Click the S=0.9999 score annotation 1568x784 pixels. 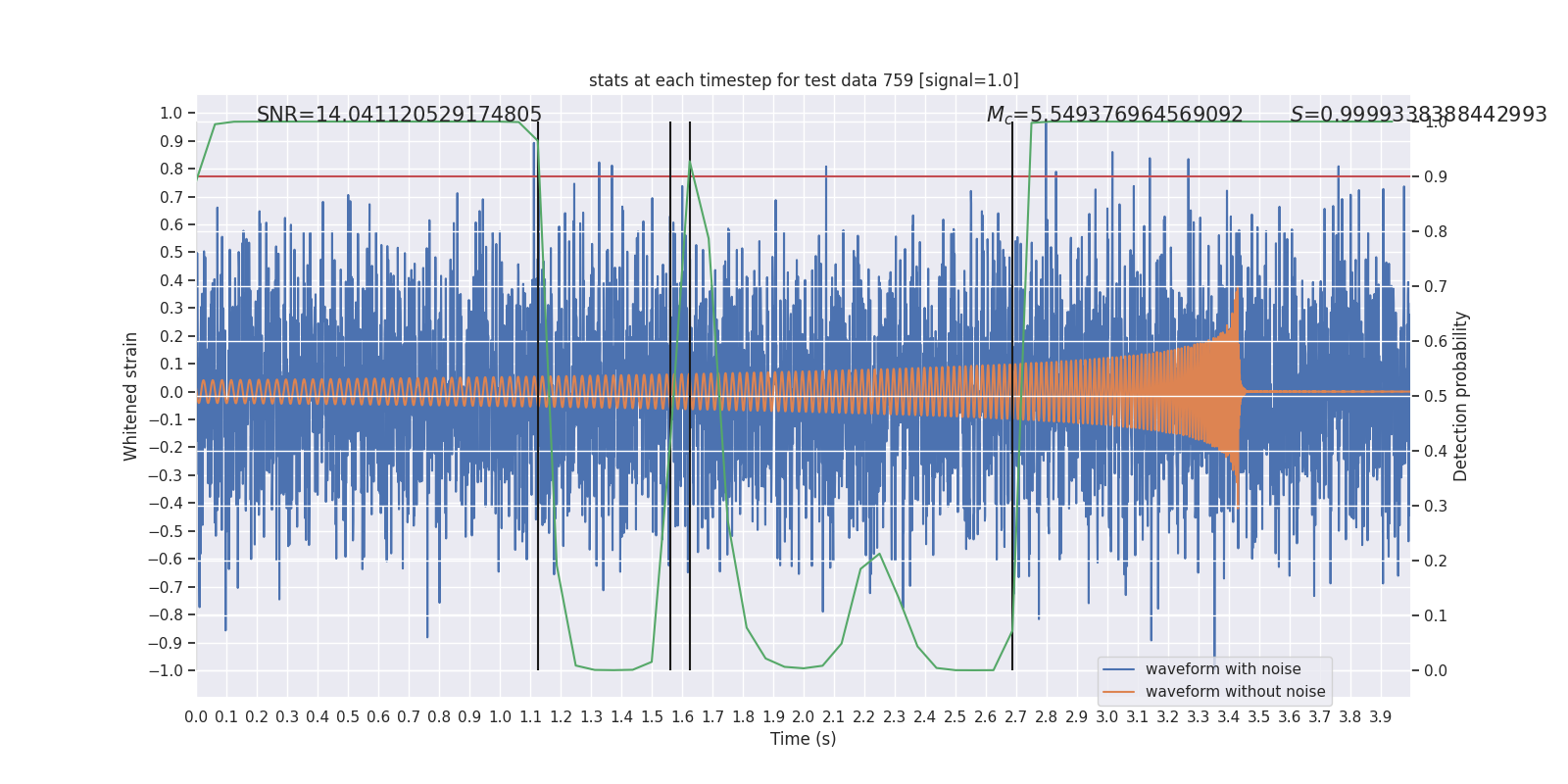1418,115
